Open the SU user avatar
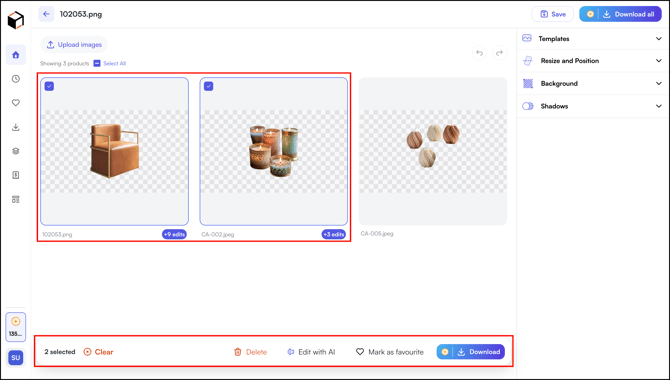 [x=16, y=358]
